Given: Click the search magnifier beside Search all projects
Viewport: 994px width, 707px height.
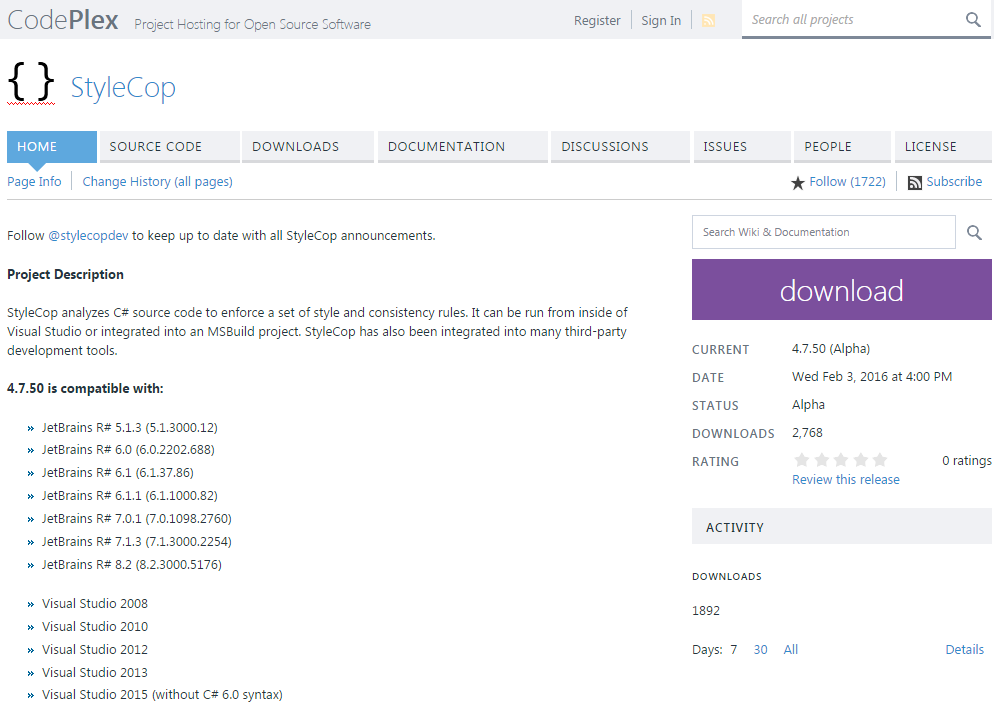Looking at the screenshot, I should pos(973,20).
